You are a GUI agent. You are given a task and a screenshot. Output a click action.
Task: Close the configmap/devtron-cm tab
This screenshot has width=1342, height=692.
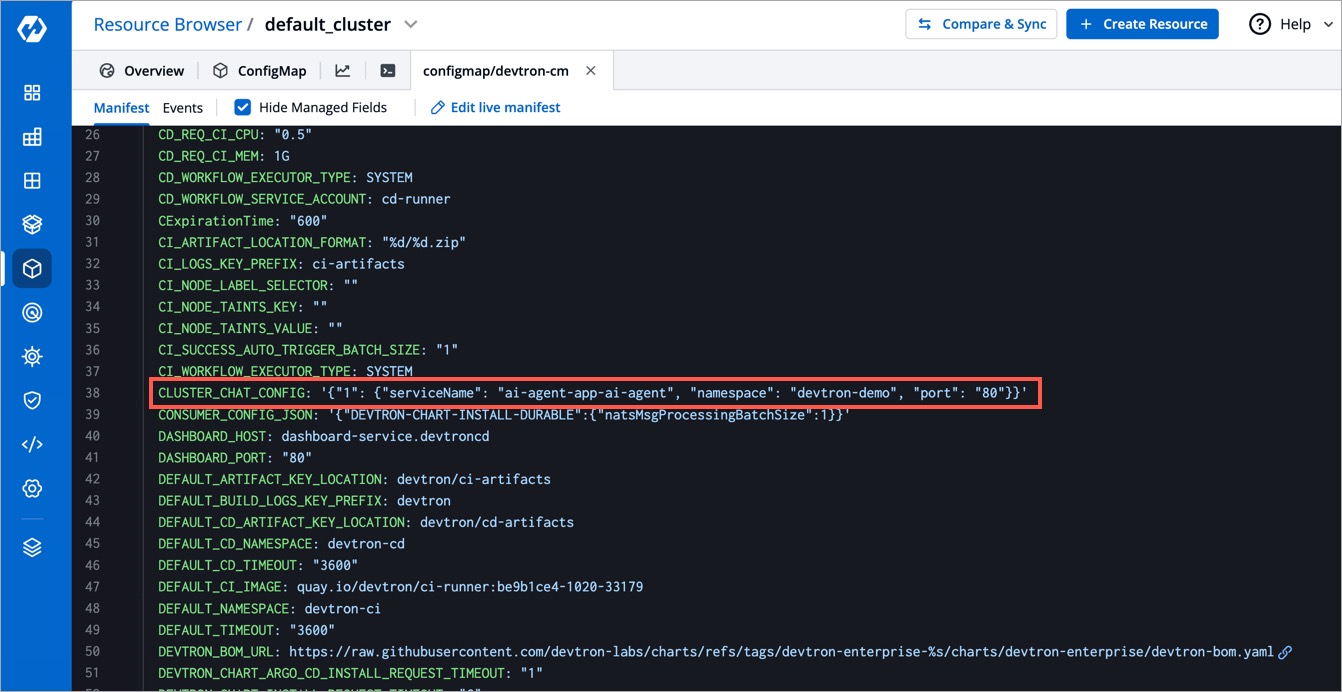[x=591, y=71]
